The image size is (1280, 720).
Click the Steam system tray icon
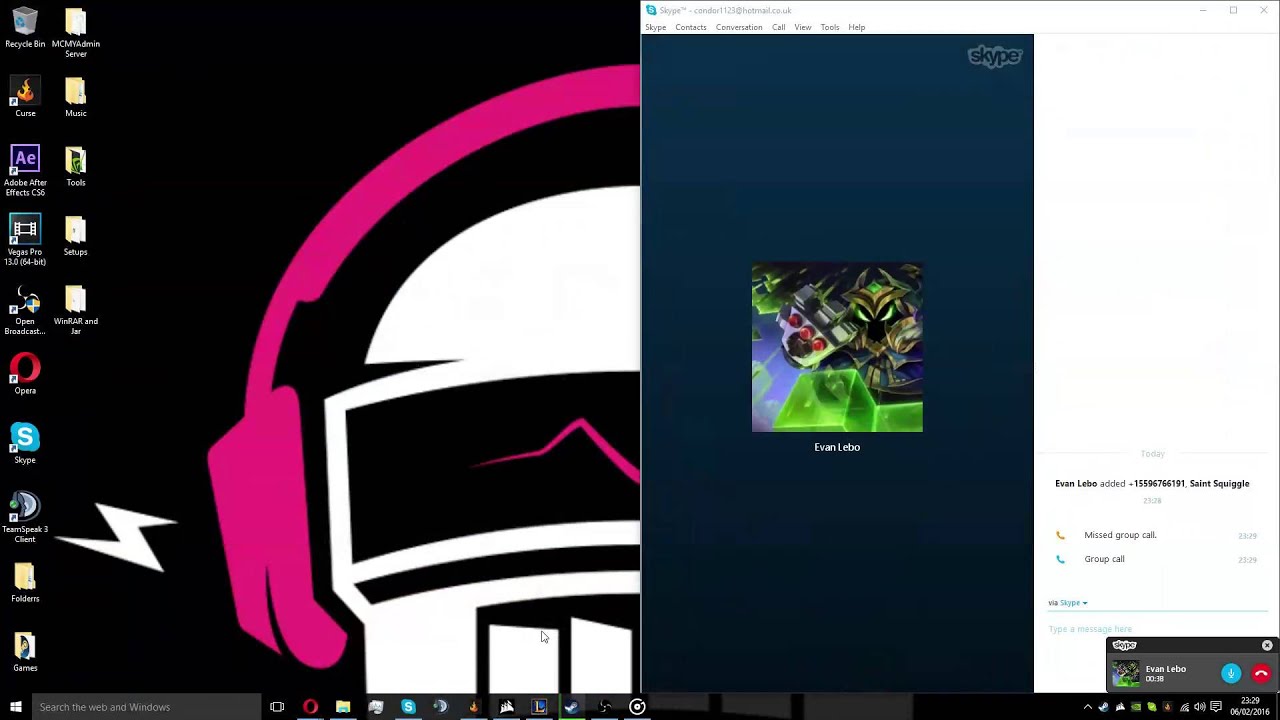(x=1104, y=707)
